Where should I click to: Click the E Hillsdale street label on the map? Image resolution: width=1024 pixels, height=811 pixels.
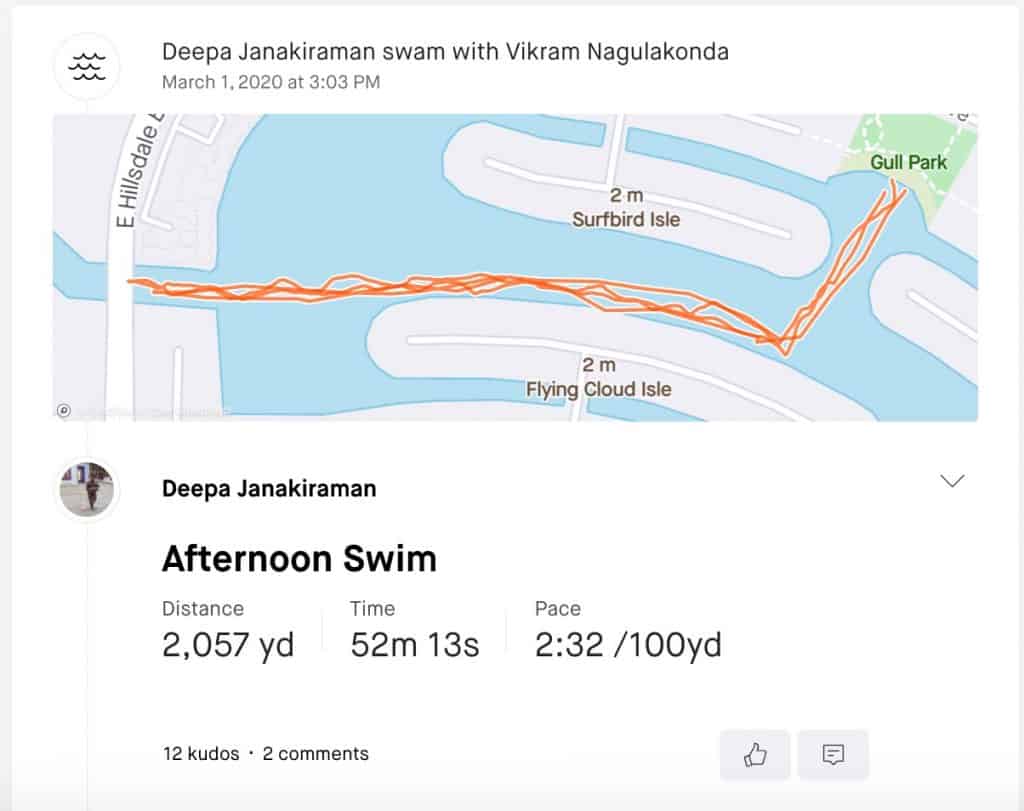point(126,178)
